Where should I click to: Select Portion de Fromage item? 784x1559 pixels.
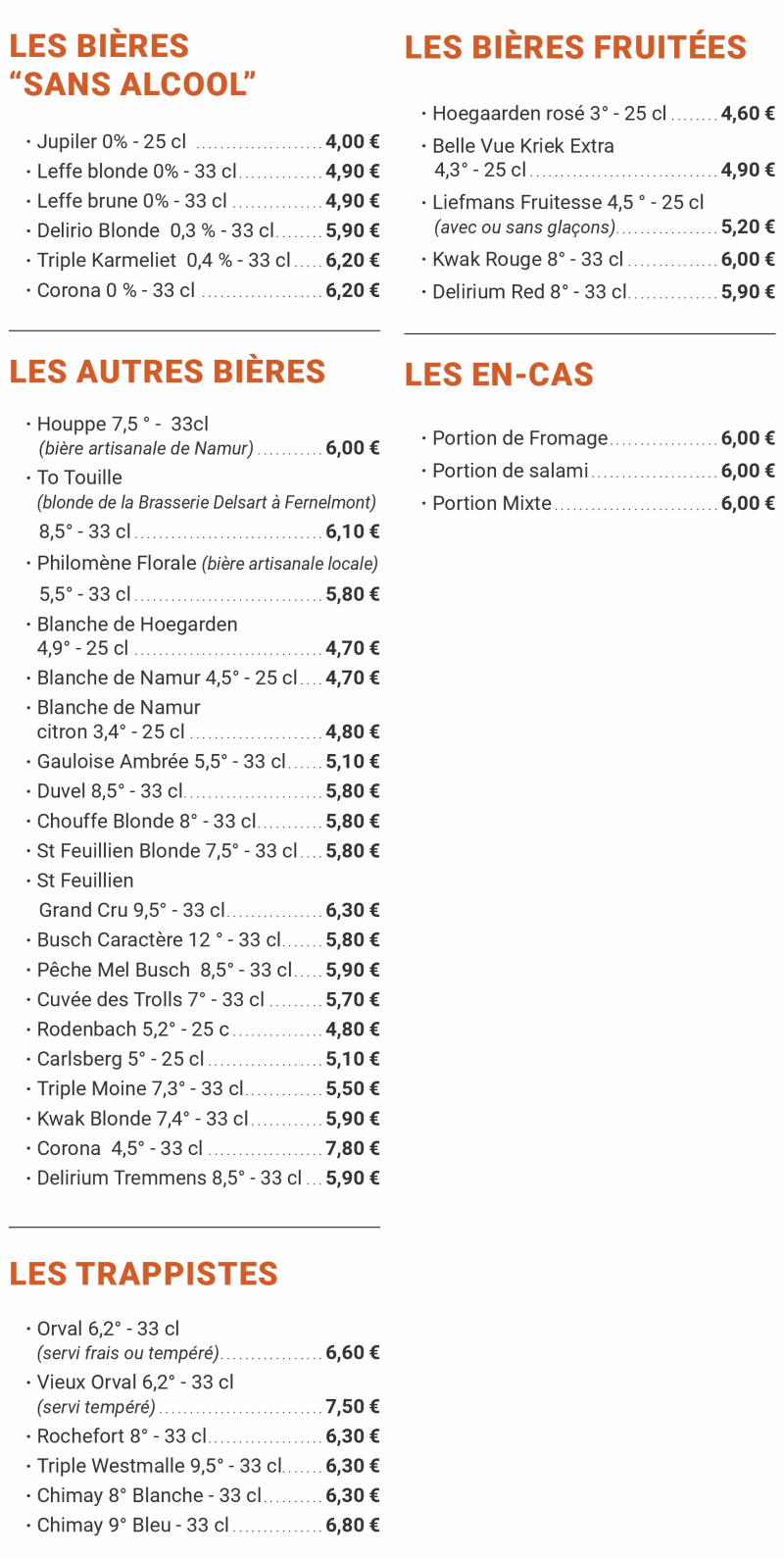click(598, 438)
